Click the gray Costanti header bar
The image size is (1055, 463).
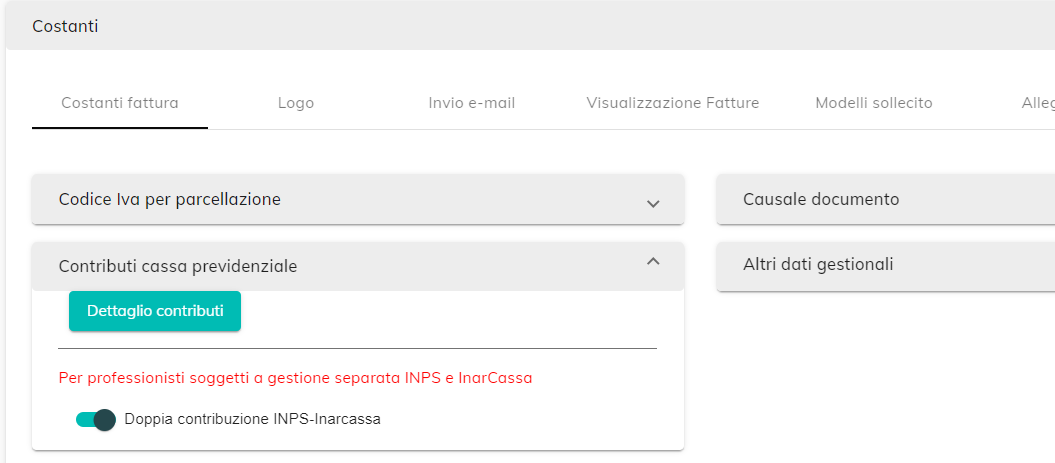pos(530,26)
